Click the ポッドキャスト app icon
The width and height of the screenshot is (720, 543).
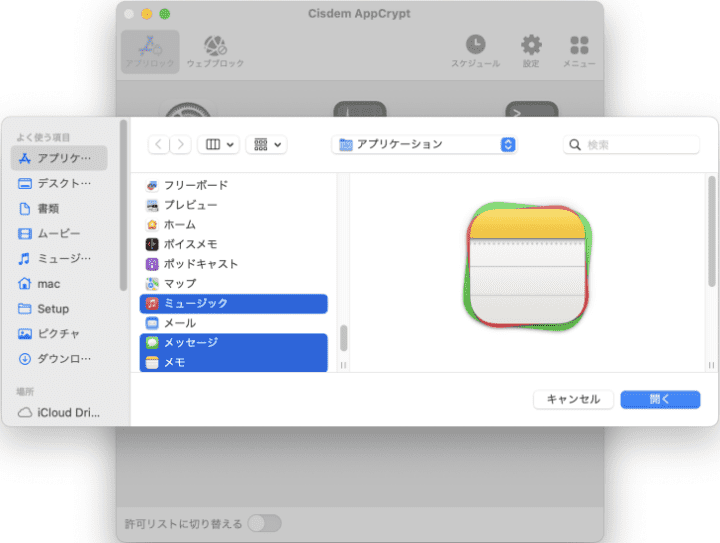point(152,264)
